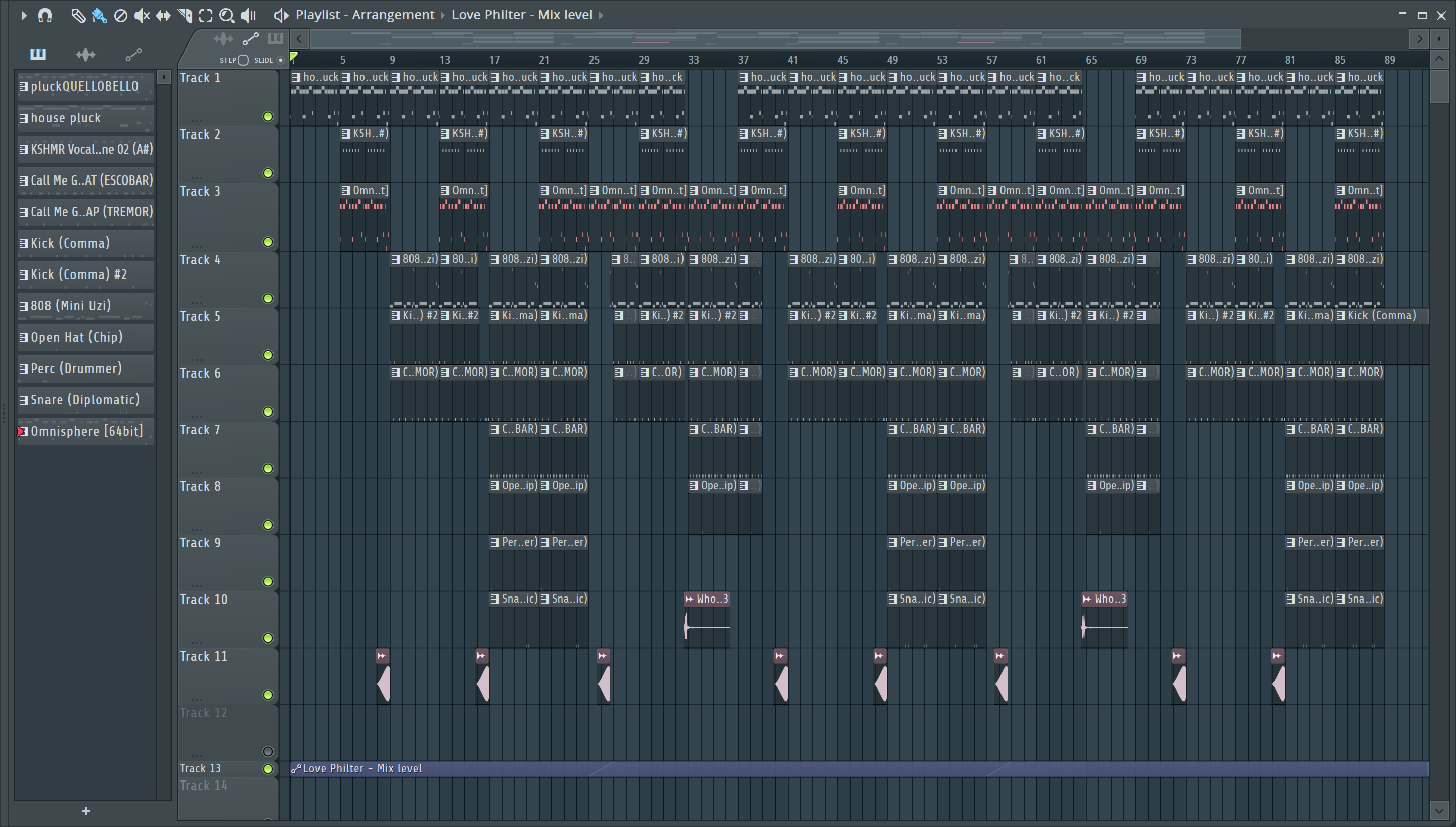The width and height of the screenshot is (1456, 827).
Task: Select the Omnisphere [64bit] pattern
Action: tap(86, 431)
